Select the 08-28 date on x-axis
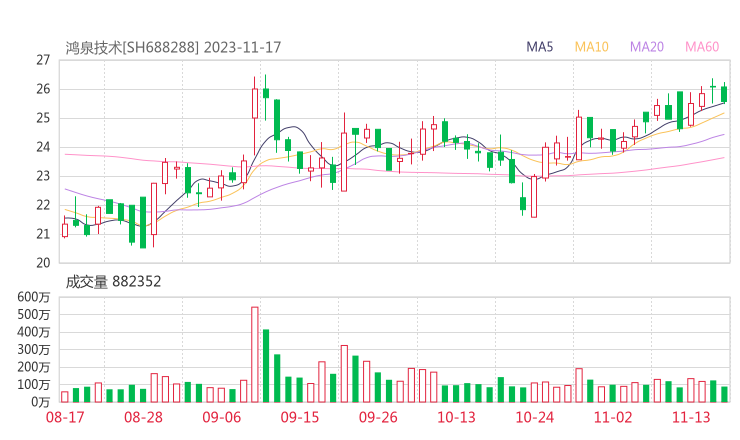 [x=143, y=417]
